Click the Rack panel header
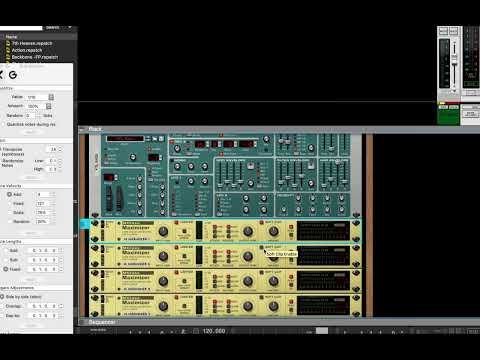 tap(279, 129)
